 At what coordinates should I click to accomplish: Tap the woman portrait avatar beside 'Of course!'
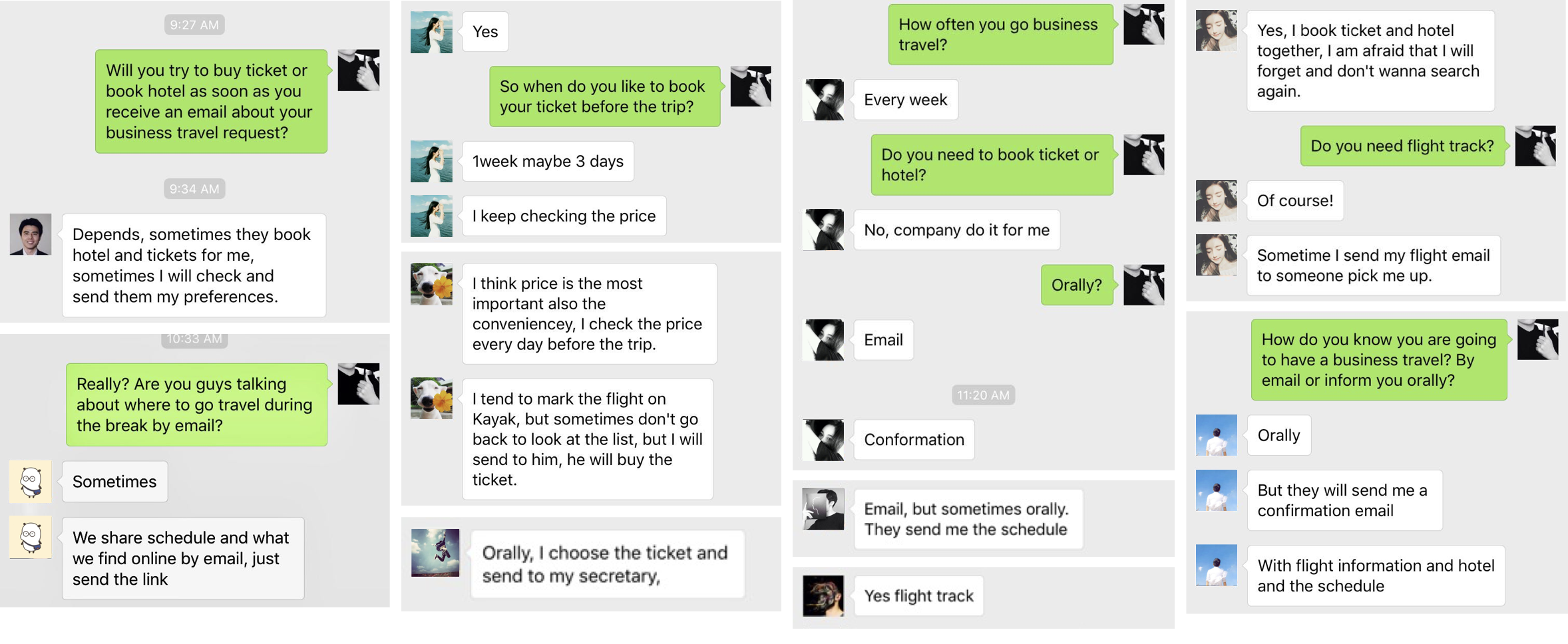point(1217,201)
